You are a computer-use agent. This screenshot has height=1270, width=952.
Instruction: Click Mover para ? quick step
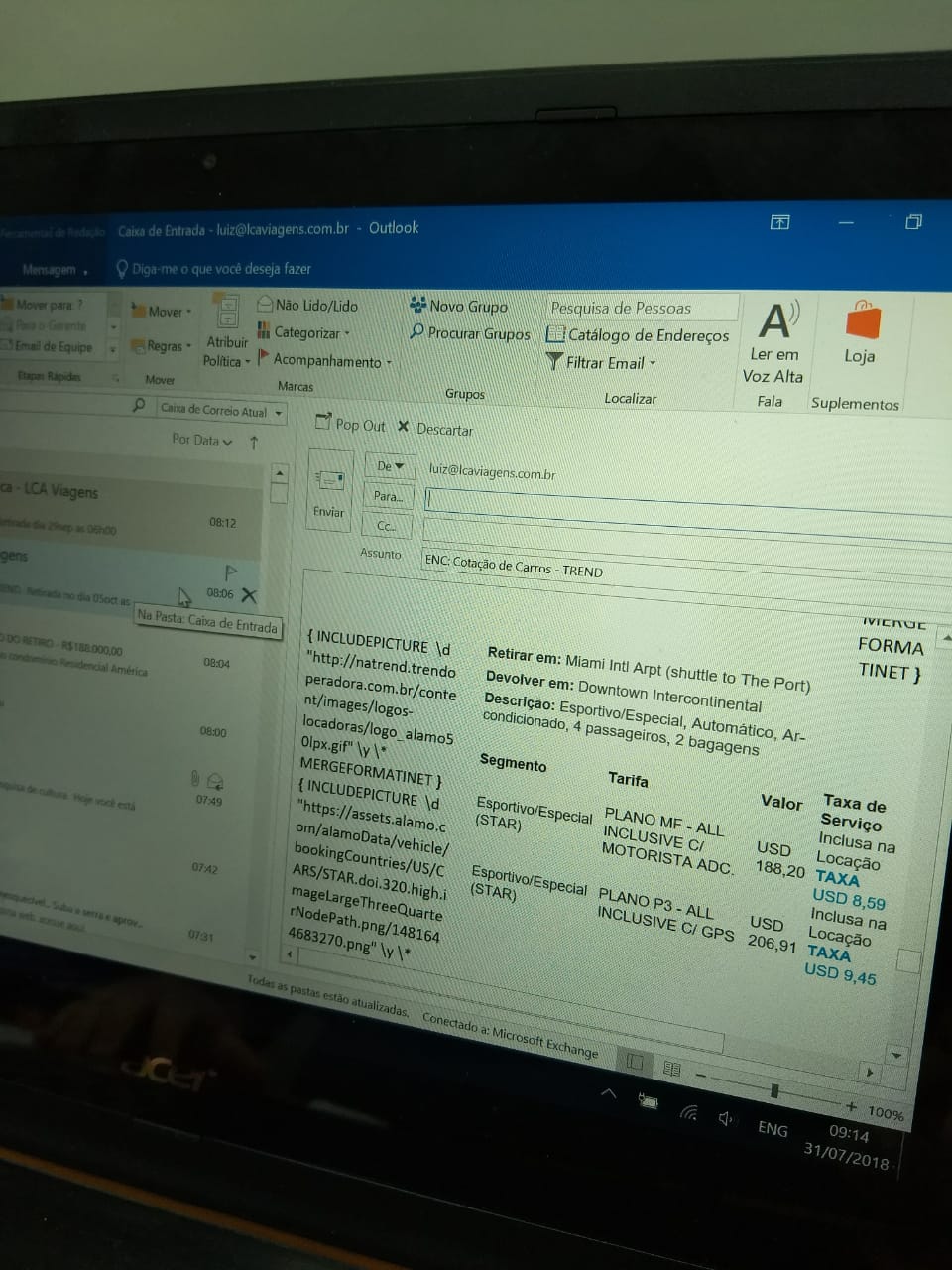tap(50, 304)
